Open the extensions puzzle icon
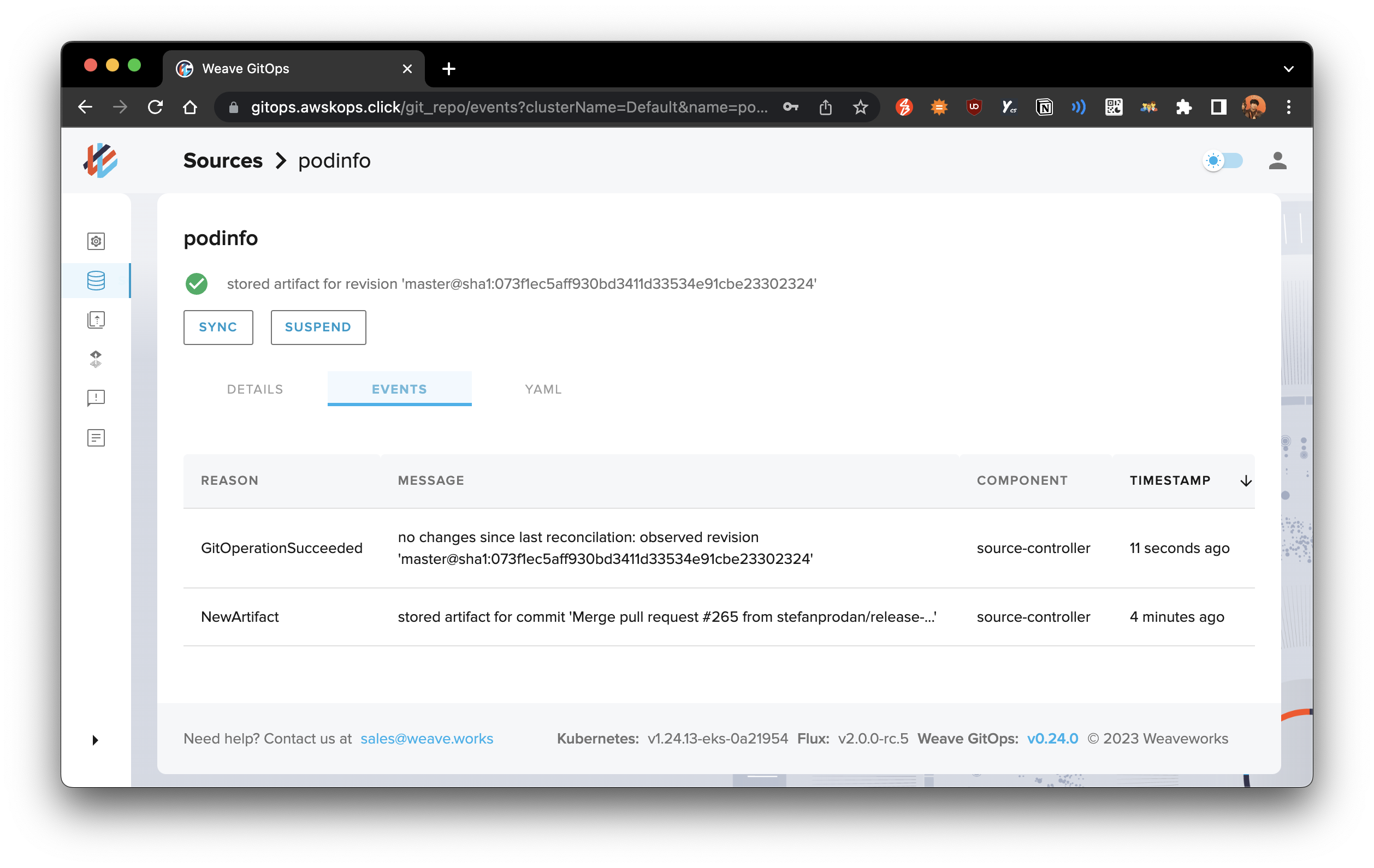The width and height of the screenshot is (1374, 868). (x=1184, y=107)
